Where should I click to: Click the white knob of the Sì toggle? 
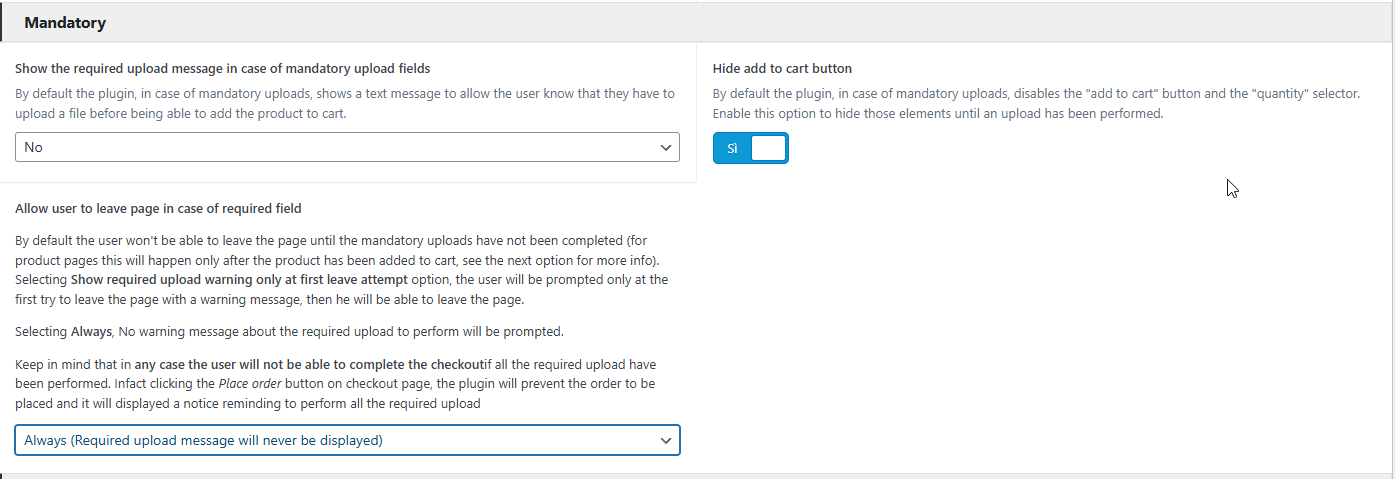coord(768,148)
